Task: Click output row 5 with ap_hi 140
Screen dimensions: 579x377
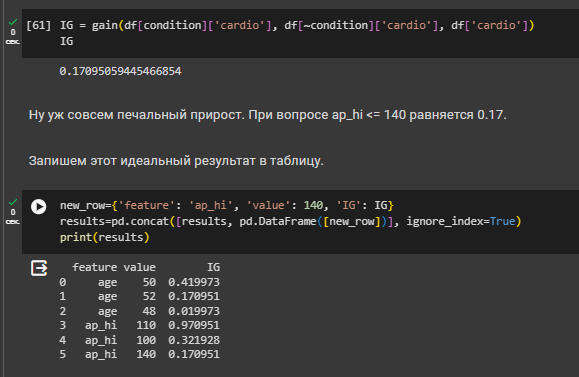Action: click(139, 354)
